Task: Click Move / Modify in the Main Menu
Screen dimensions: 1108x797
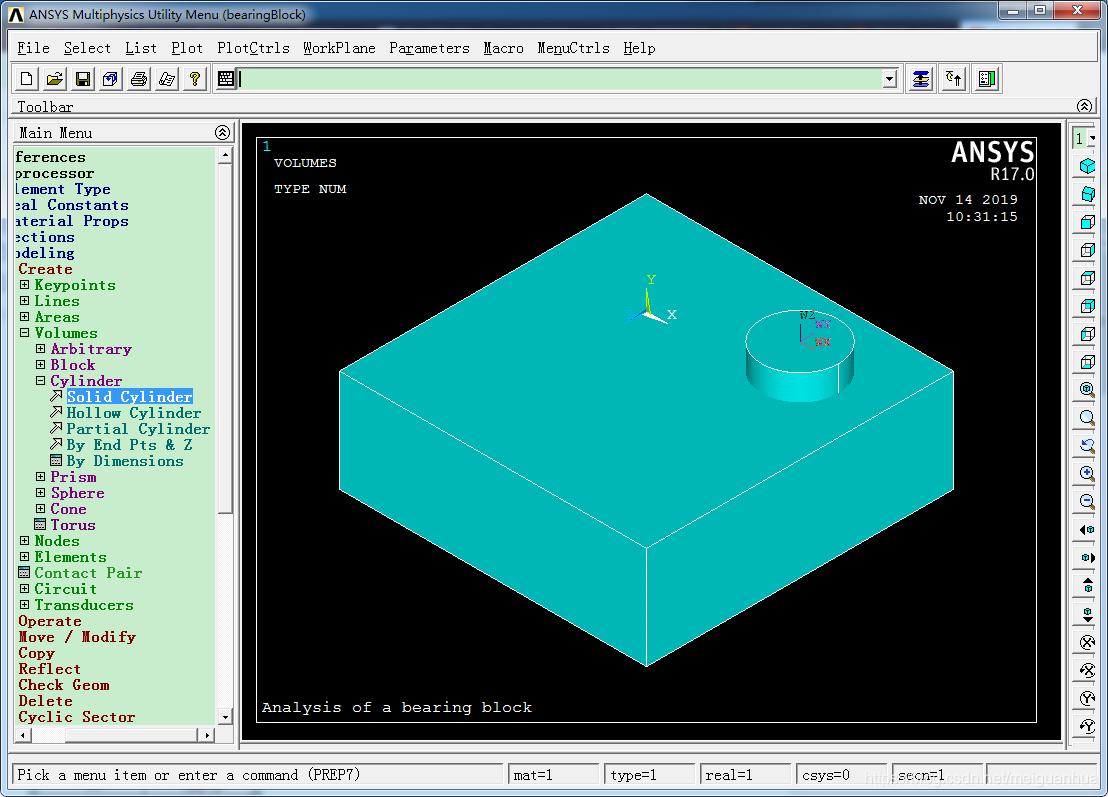Action: tap(76, 637)
